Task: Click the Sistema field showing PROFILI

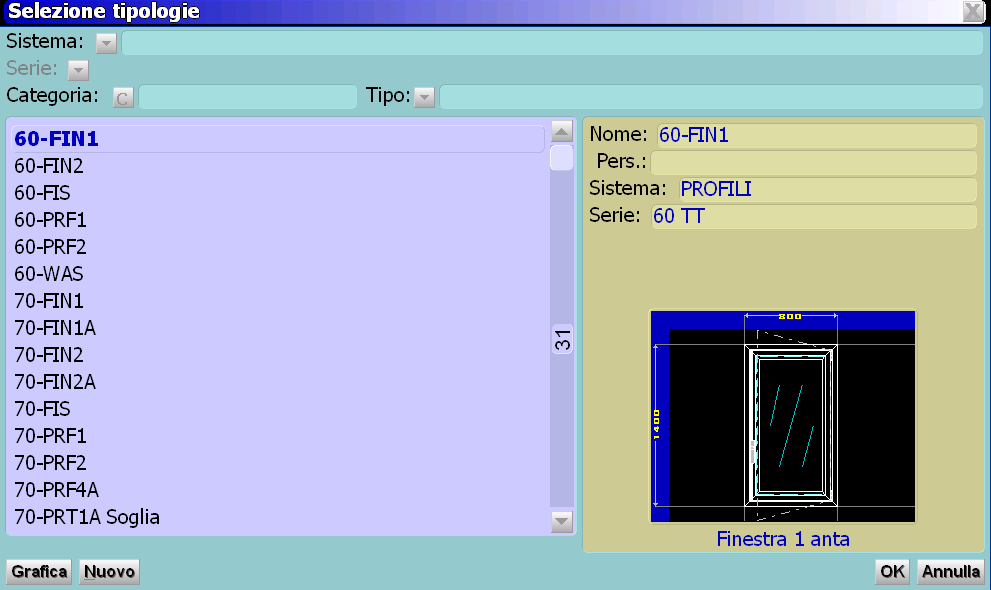Action: (827, 189)
